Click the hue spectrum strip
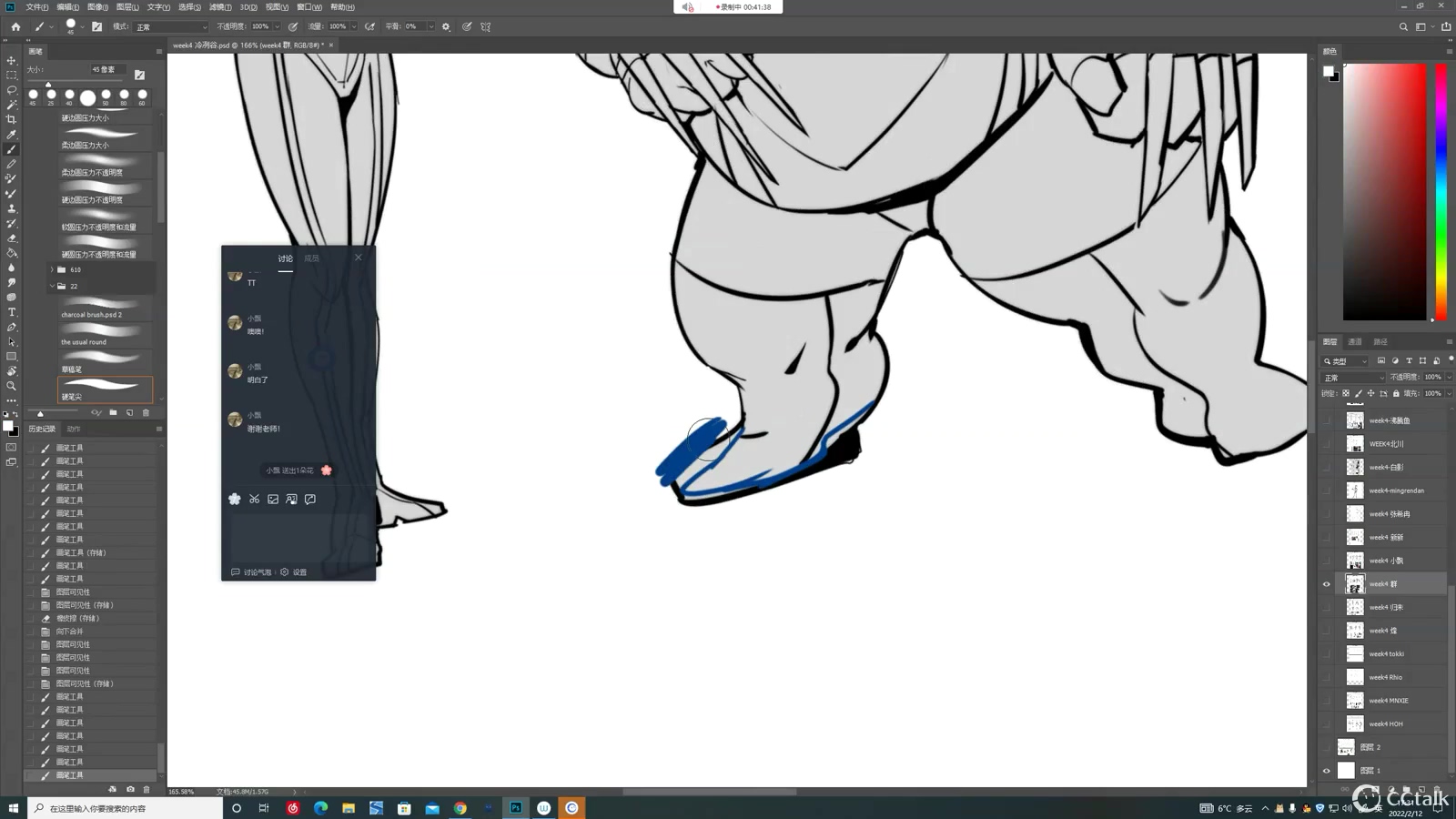Screen dimensions: 1456x819 (1441, 191)
